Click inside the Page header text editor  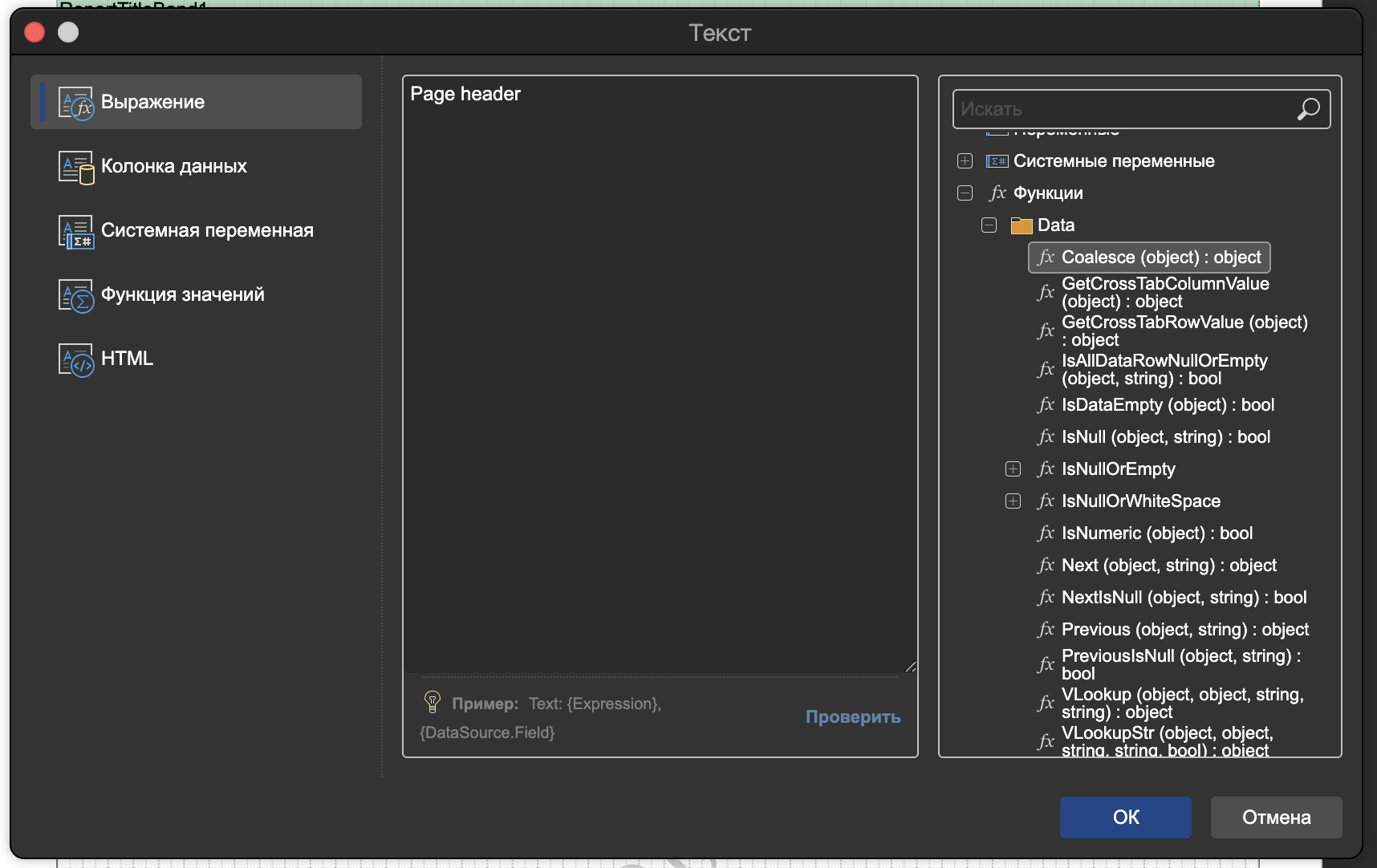tap(660, 375)
